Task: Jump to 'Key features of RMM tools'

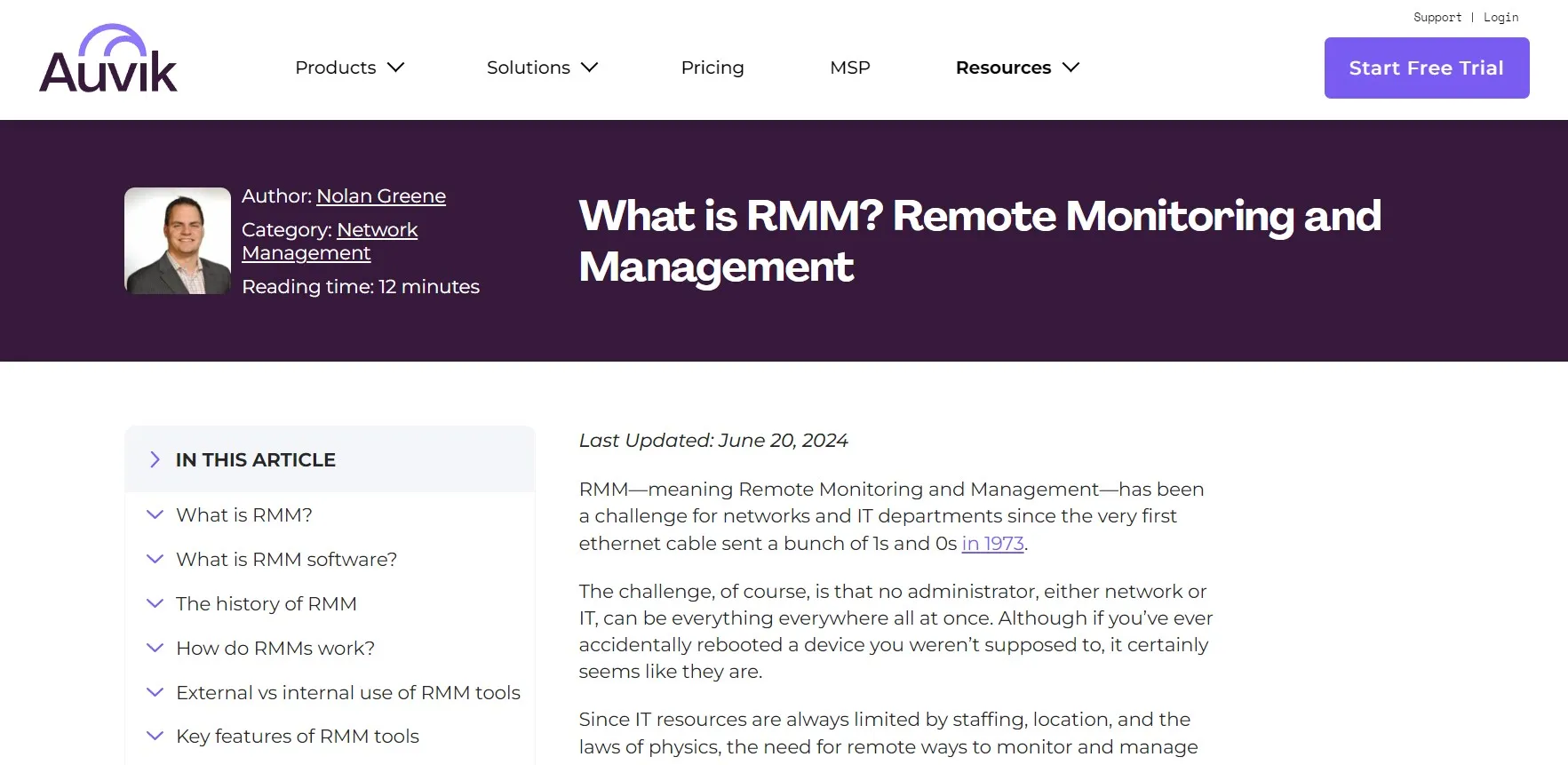Action: click(298, 737)
